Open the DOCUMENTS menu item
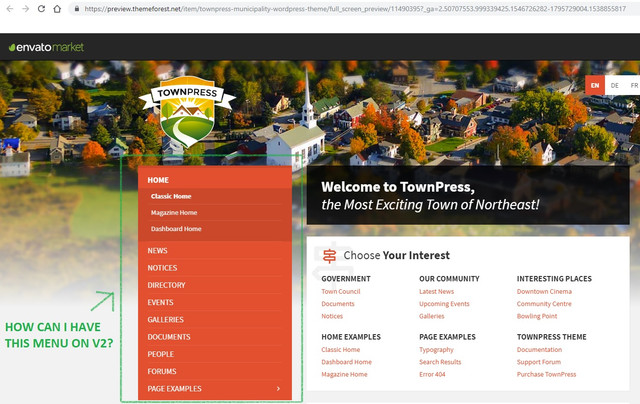The image size is (640, 404). (169, 337)
